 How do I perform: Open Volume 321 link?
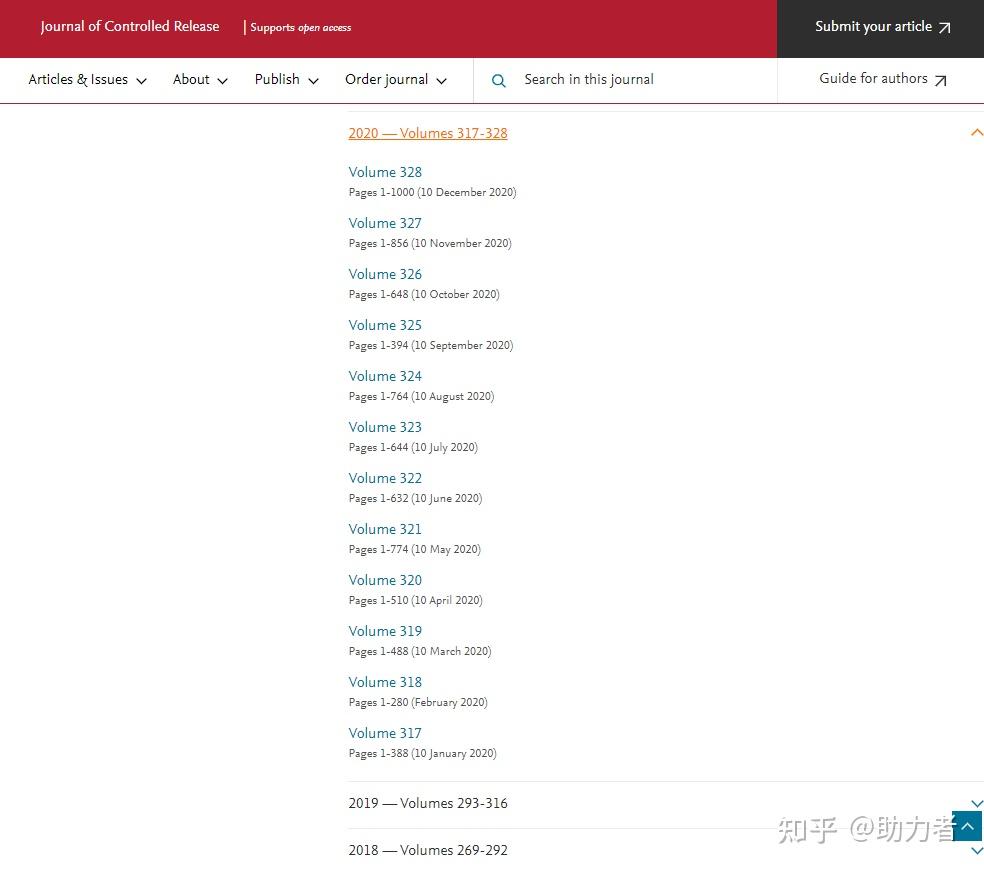click(x=385, y=529)
